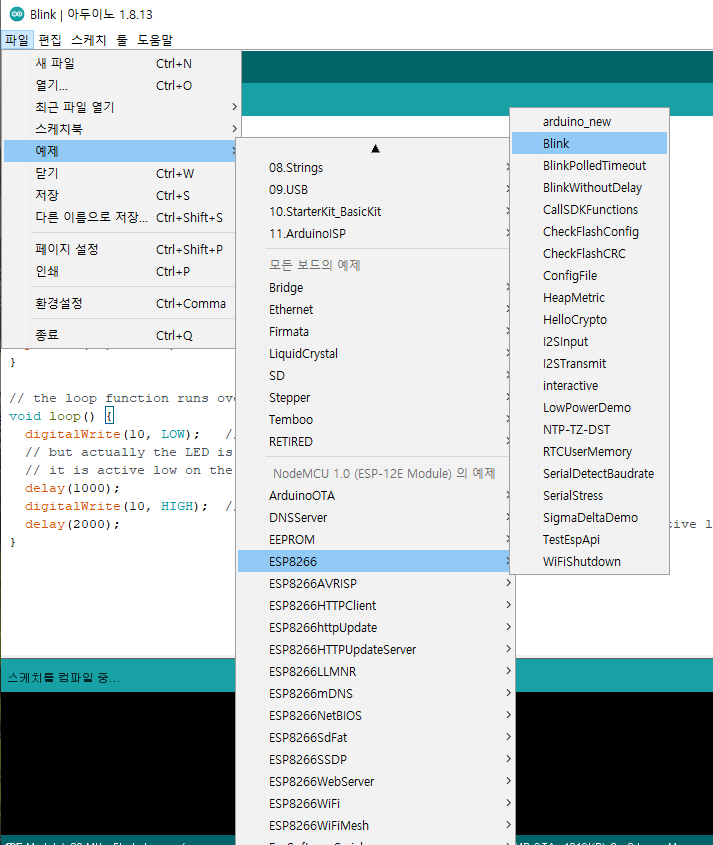Expand 09.USB examples

tap(374, 190)
